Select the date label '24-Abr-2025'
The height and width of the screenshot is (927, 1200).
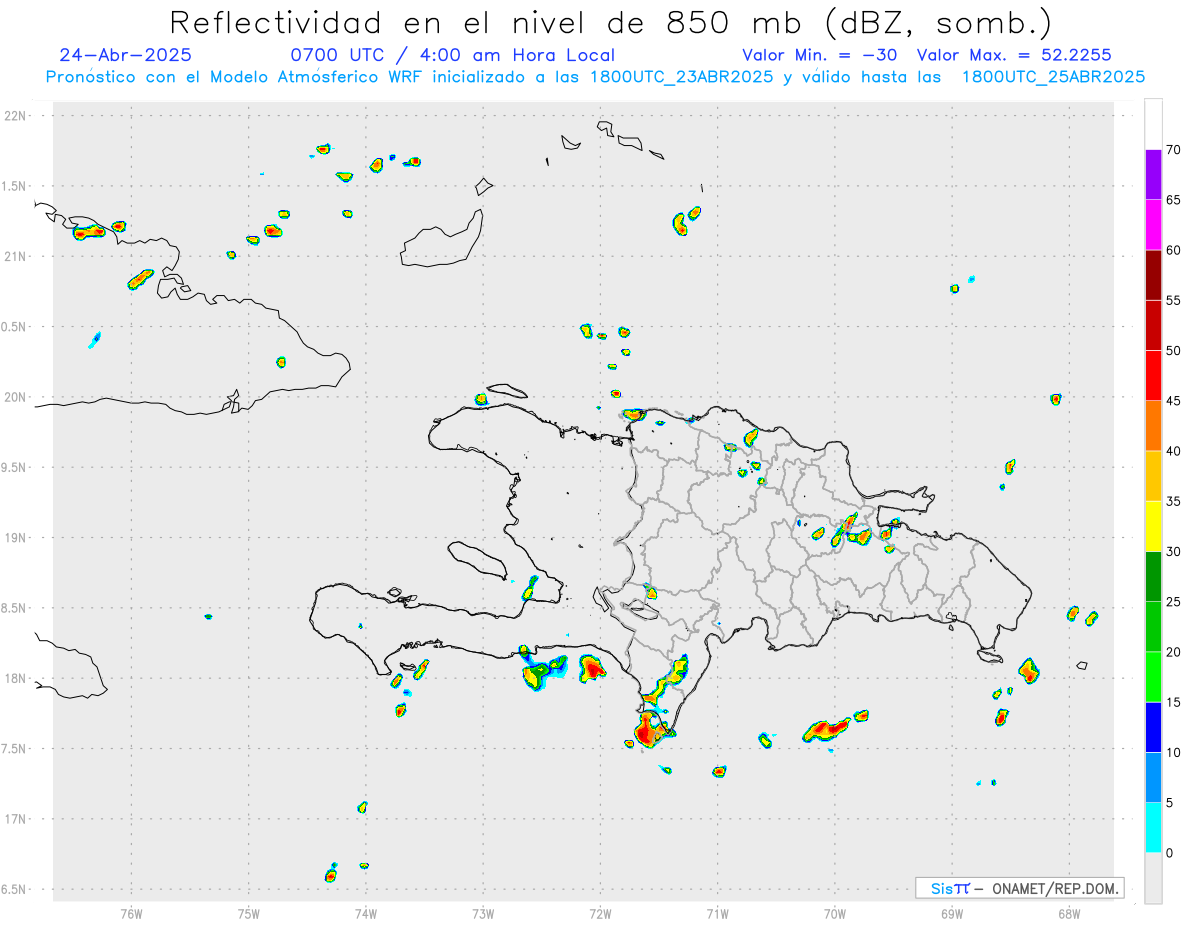pyautogui.click(x=126, y=55)
